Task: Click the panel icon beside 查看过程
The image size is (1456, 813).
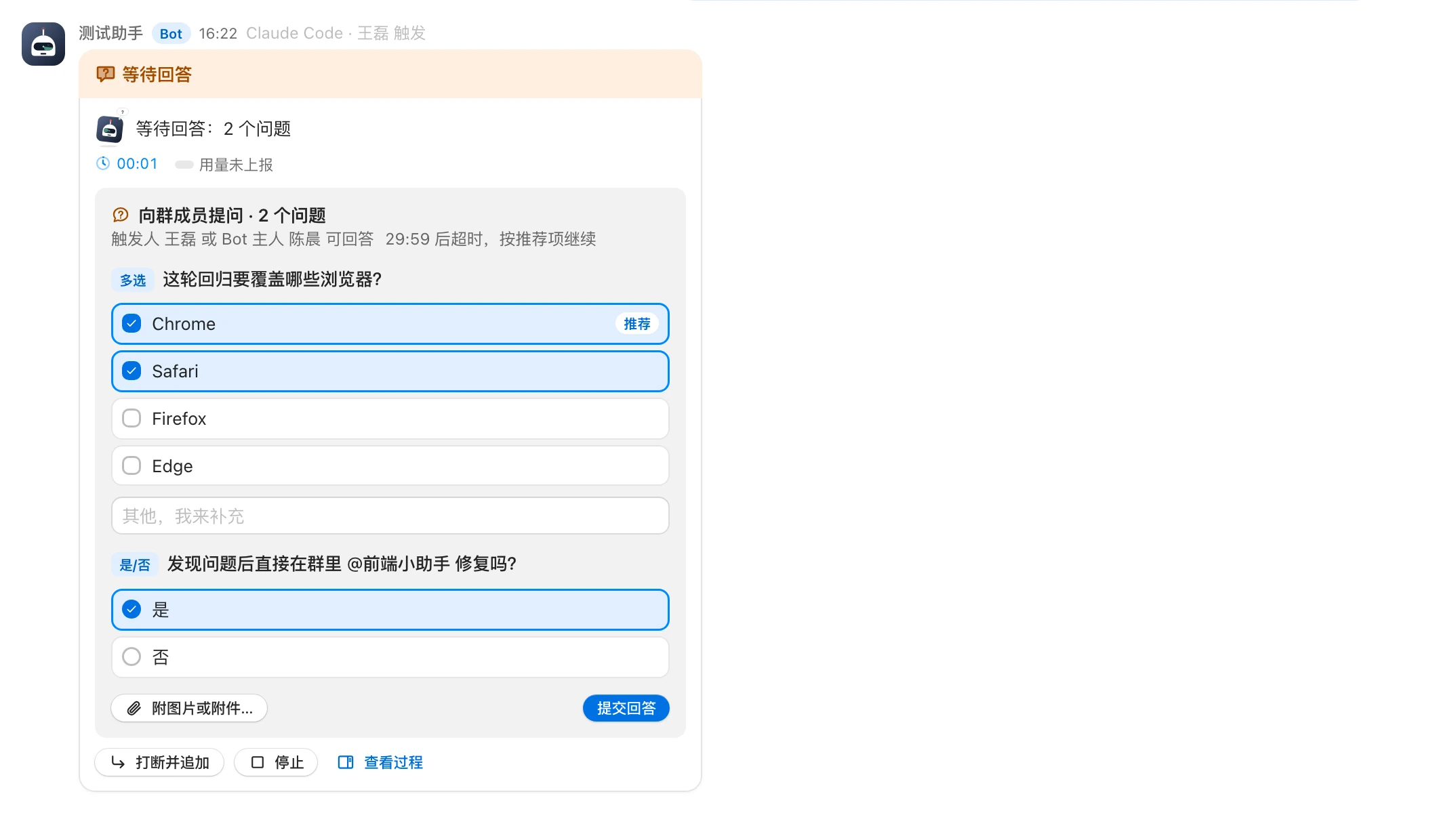Action: coord(346,763)
